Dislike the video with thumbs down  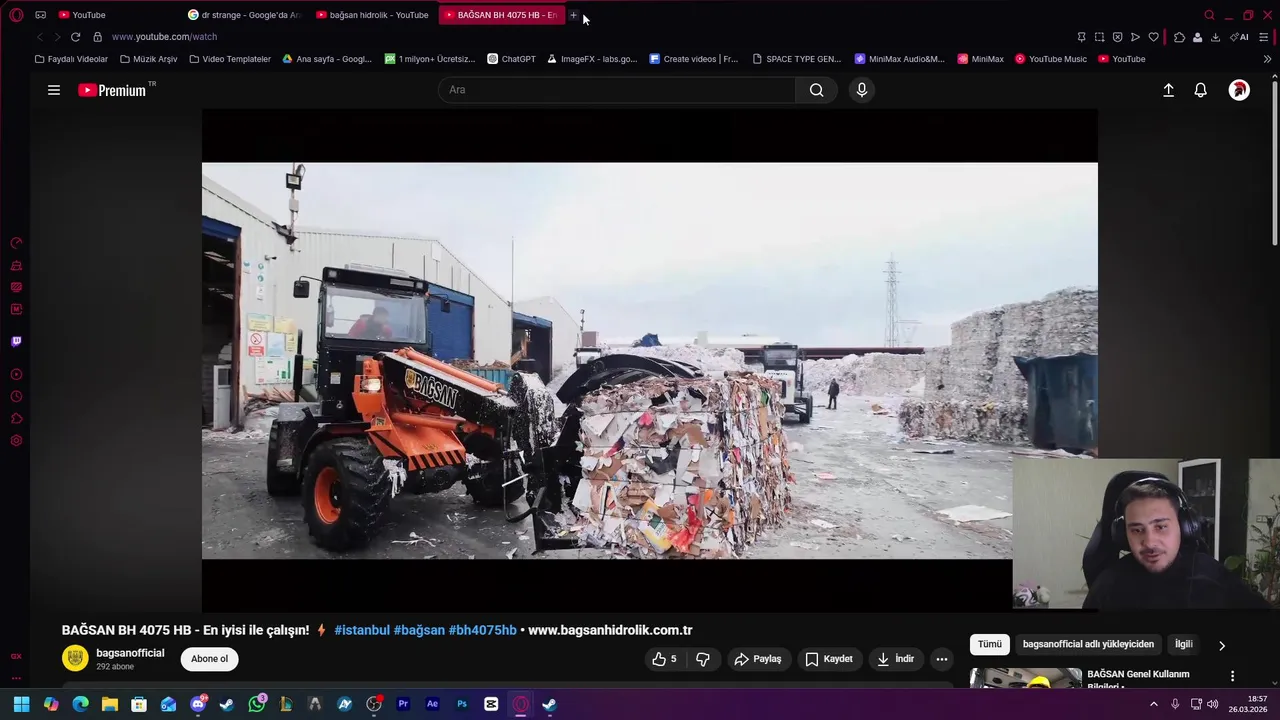click(703, 659)
